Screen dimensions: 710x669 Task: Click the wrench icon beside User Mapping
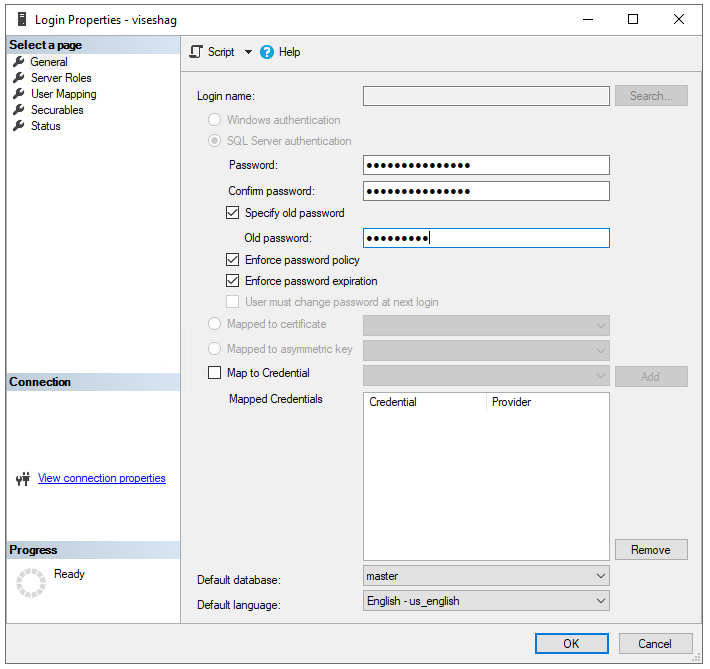pos(19,94)
